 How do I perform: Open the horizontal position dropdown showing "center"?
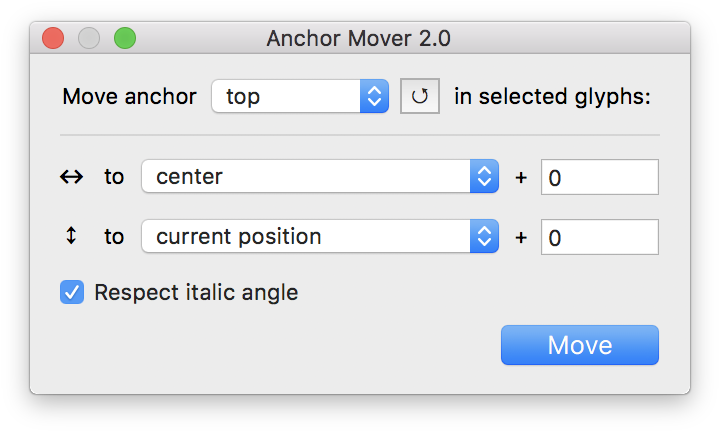coord(307,177)
